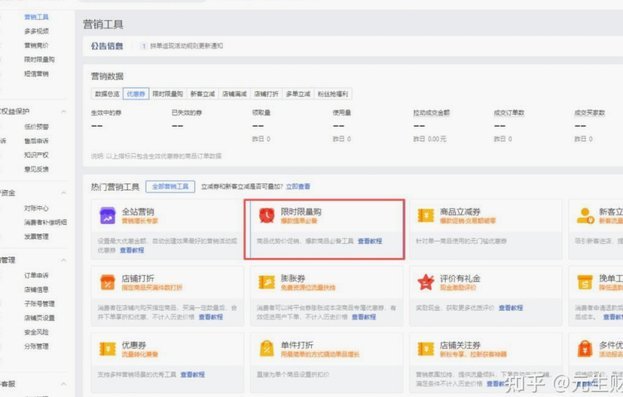Viewport: 623px width, 397px height.
Task: Open 多多视频 in the sidebar
Action: 36,31
